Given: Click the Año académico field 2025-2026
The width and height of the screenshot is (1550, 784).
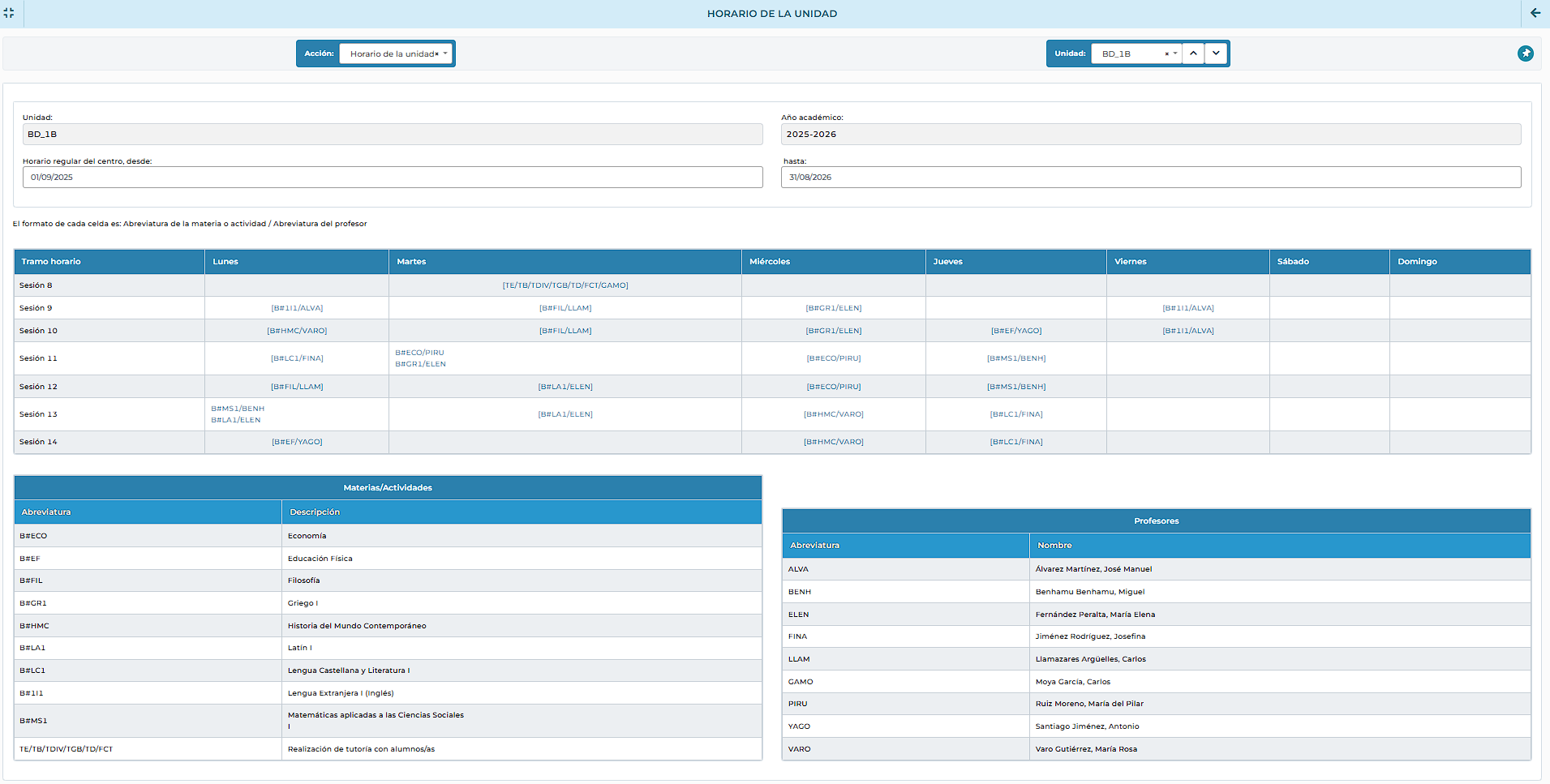Looking at the screenshot, I should 1150,135.
